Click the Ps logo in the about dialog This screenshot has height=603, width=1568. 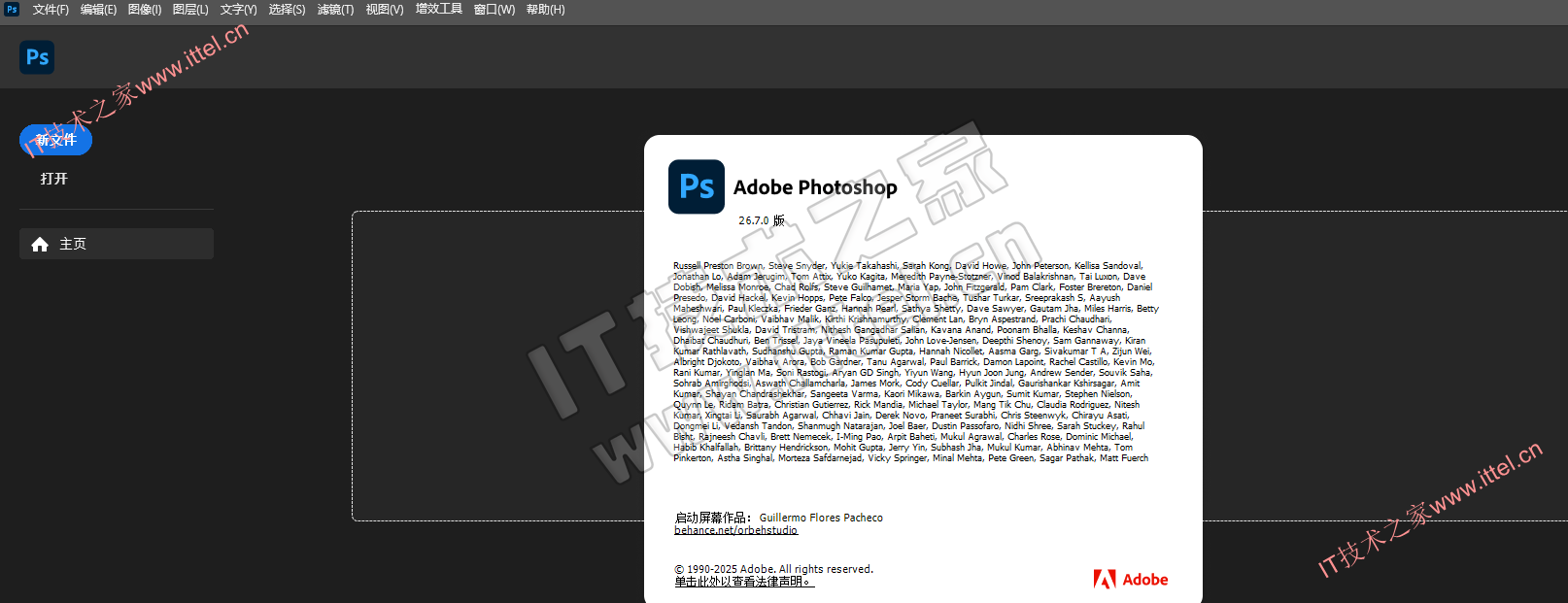pyautogui.click(x=697, y=186)
